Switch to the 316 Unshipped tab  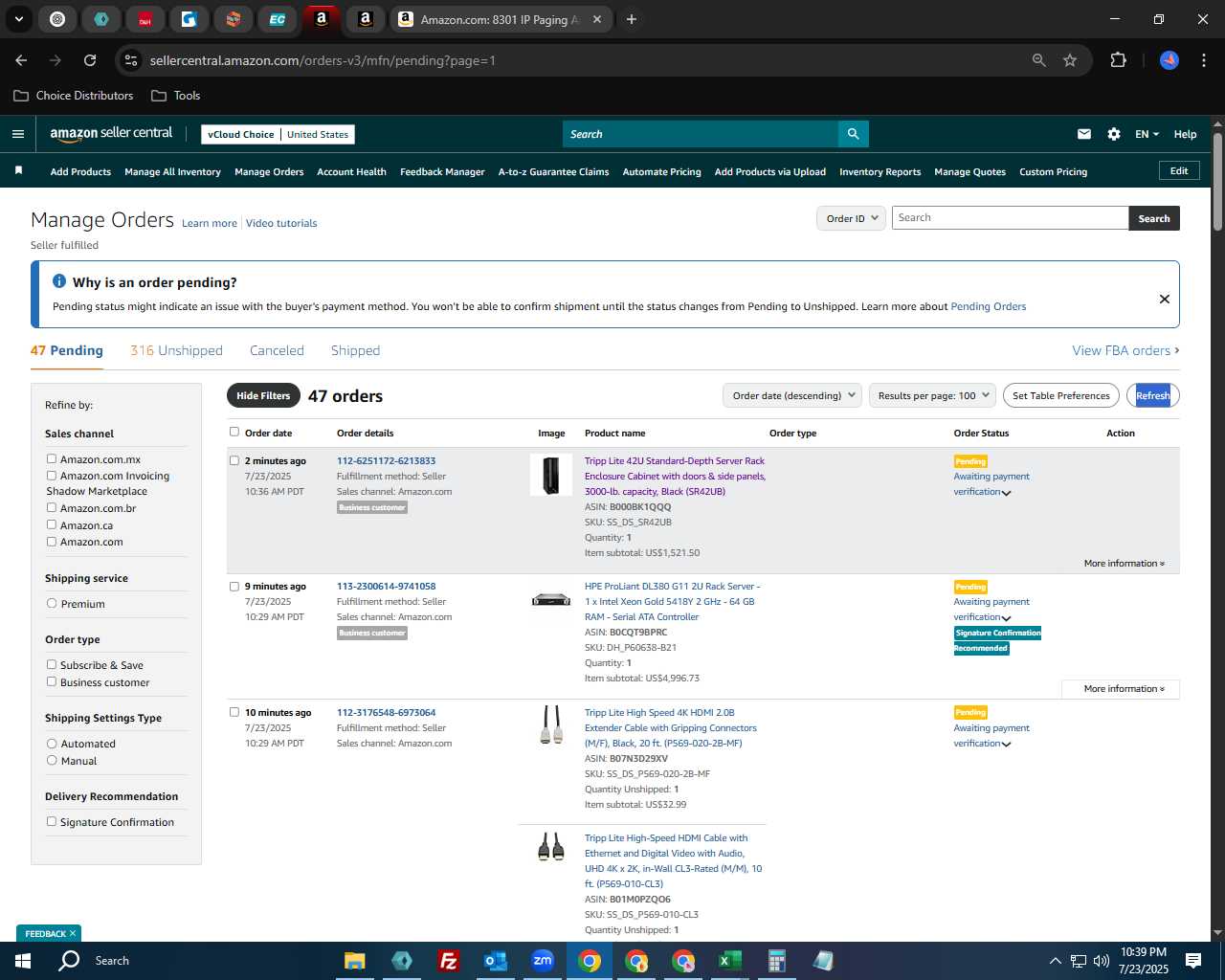click(176, 350)
